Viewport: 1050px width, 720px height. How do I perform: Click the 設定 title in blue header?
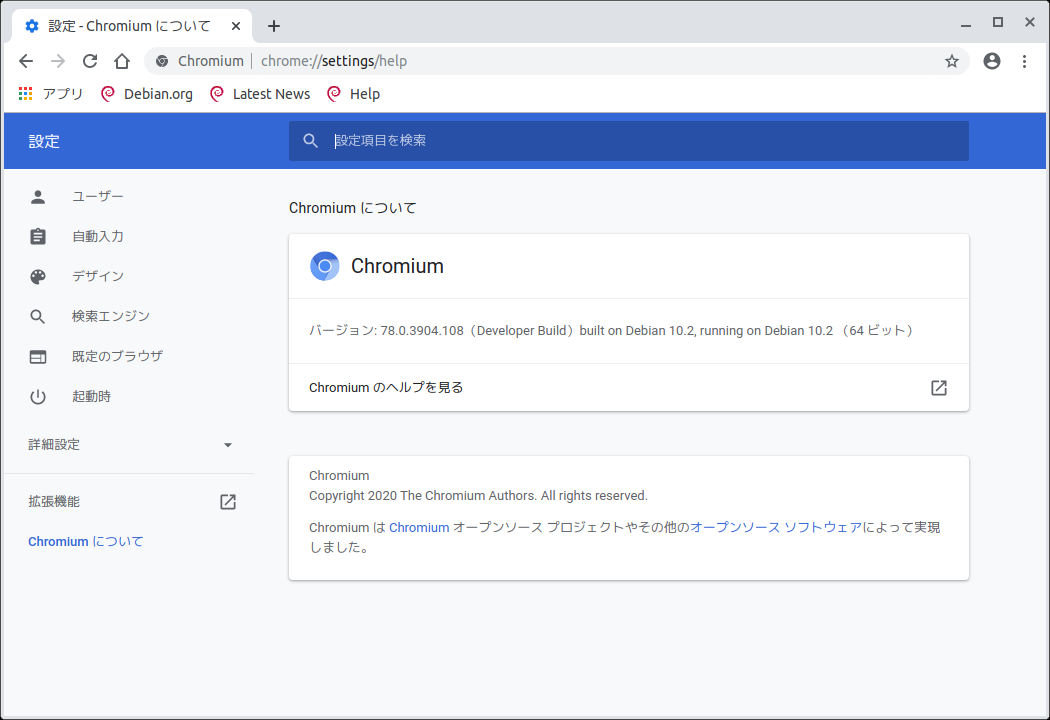pyautogui.click(x=44, y=141)
